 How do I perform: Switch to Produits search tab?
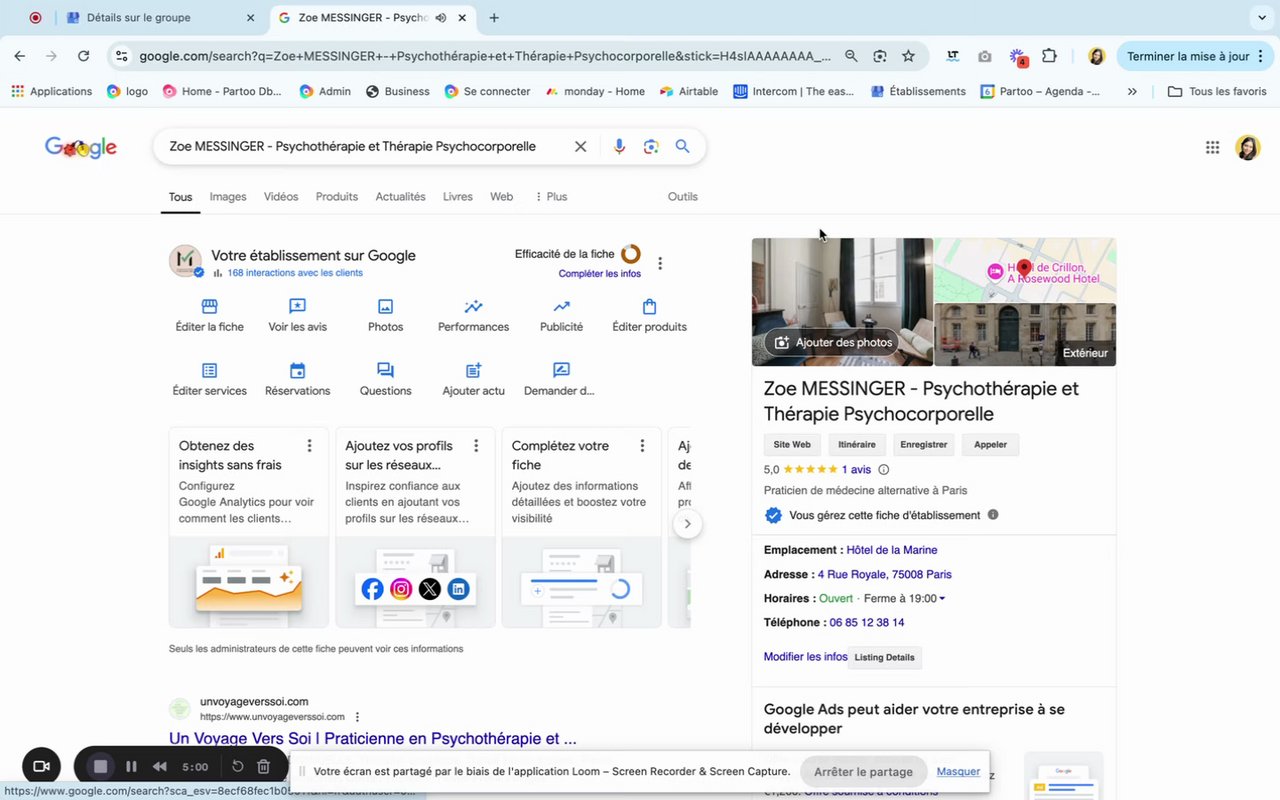pyautogui.click(x=337, y=197)
